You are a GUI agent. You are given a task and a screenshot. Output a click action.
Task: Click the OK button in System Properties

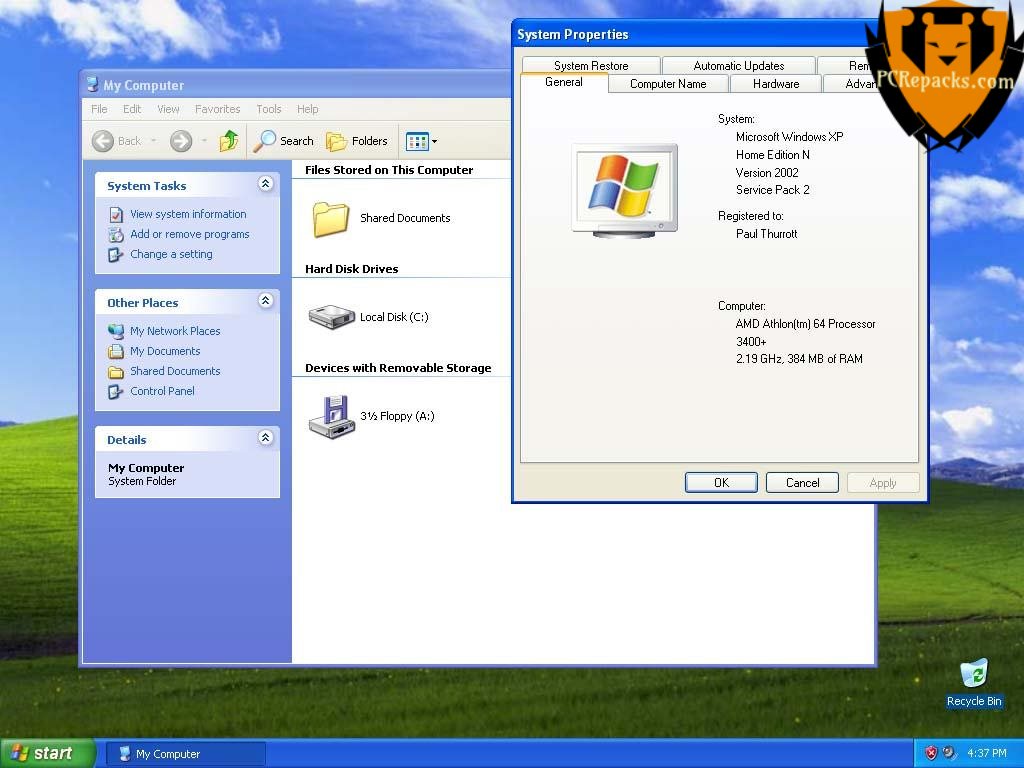(x=721, y=482)
